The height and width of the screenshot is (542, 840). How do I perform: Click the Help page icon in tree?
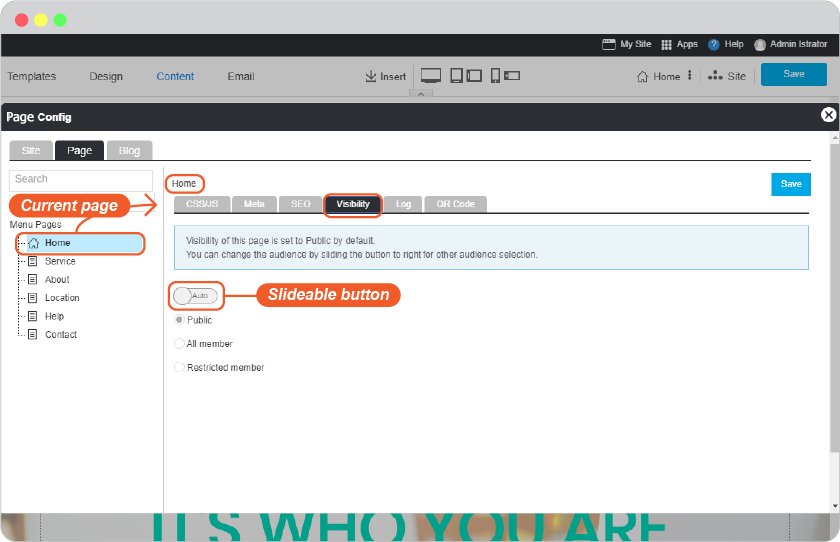coord(33,316)
